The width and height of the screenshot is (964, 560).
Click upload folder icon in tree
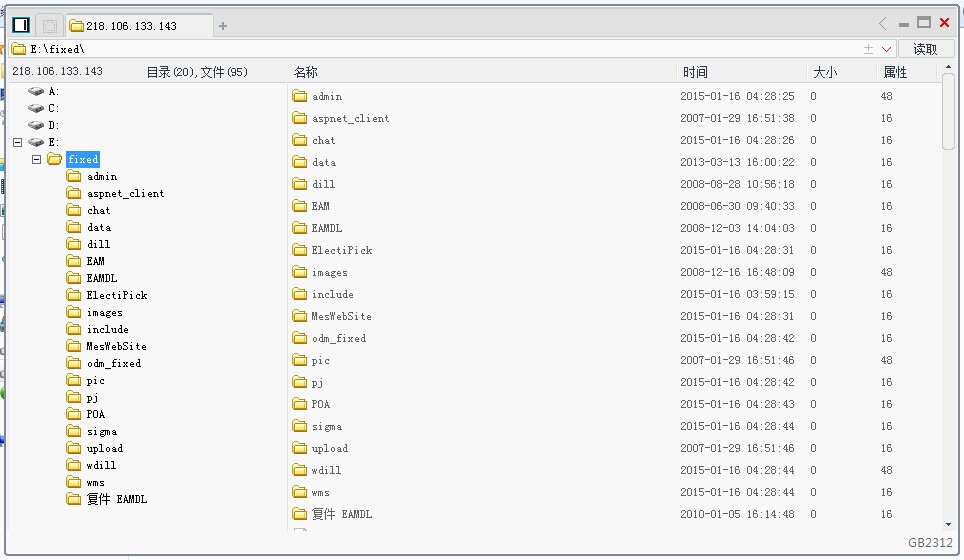[74, 448]
